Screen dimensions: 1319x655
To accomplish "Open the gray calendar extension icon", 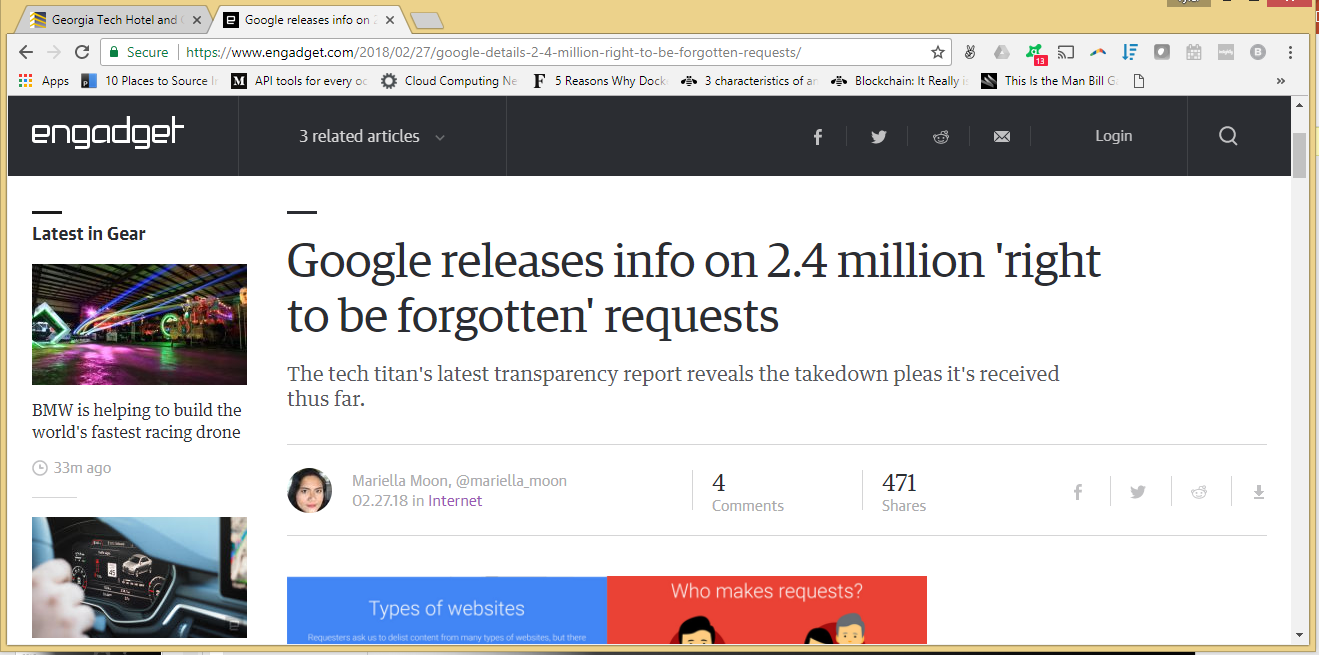I will point(1193,52).
